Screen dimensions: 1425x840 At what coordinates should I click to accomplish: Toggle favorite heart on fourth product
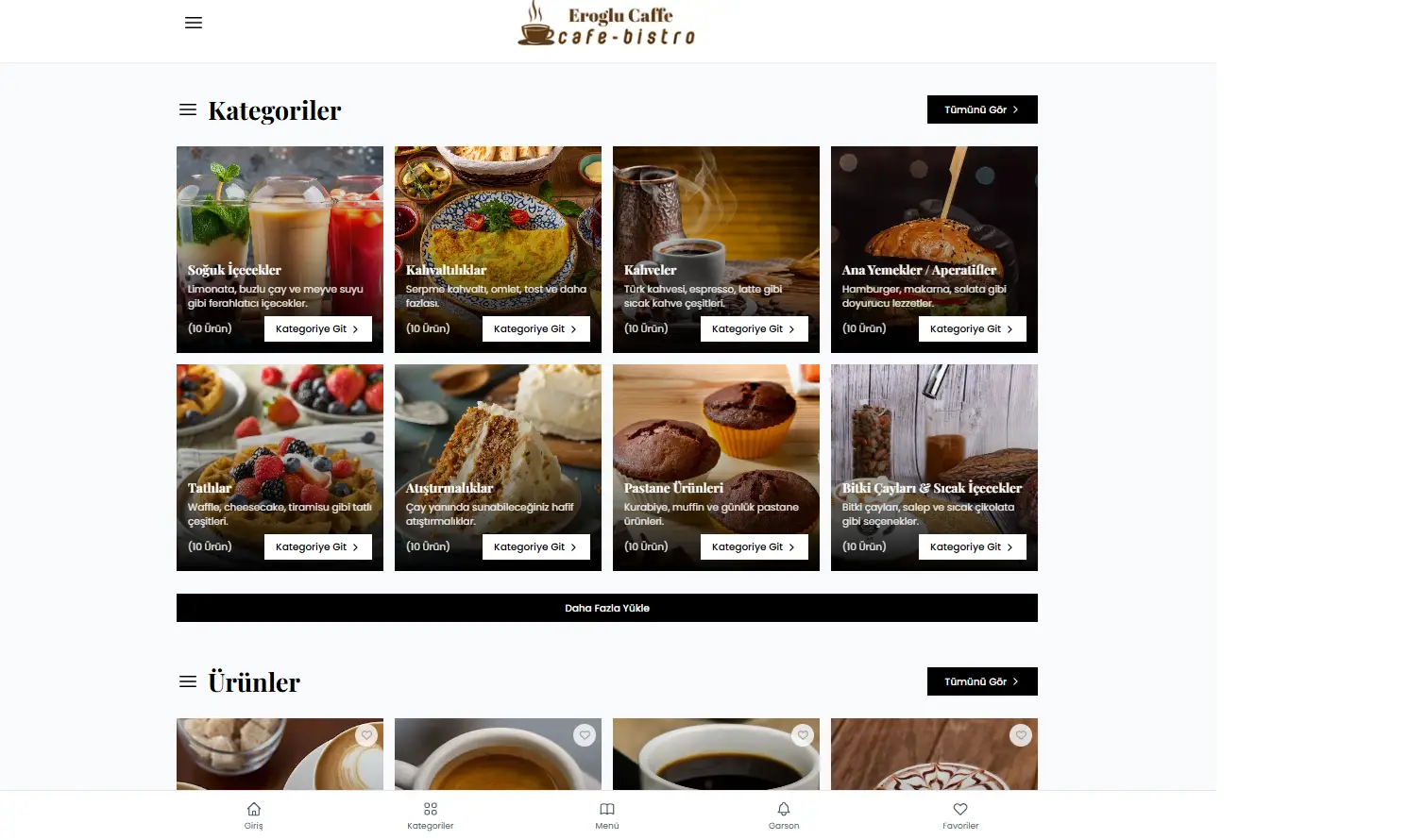pos(1021,735)
